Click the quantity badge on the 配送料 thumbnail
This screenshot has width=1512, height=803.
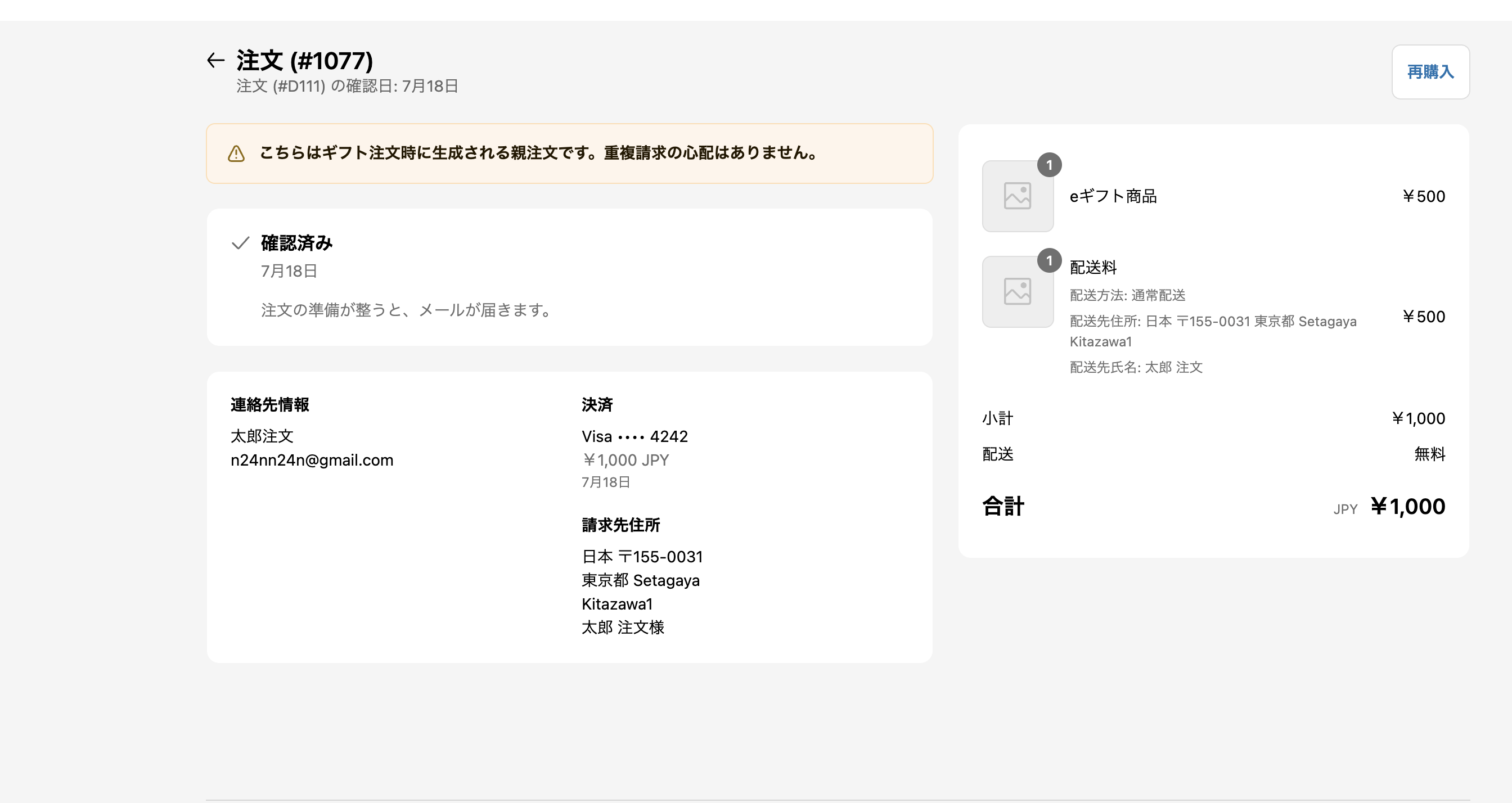1049,260
